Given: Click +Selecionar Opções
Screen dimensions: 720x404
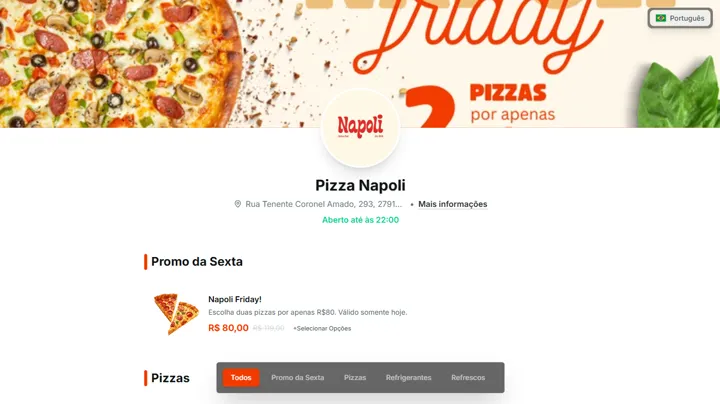Looking at the screenshot, I should pos(322,328).
